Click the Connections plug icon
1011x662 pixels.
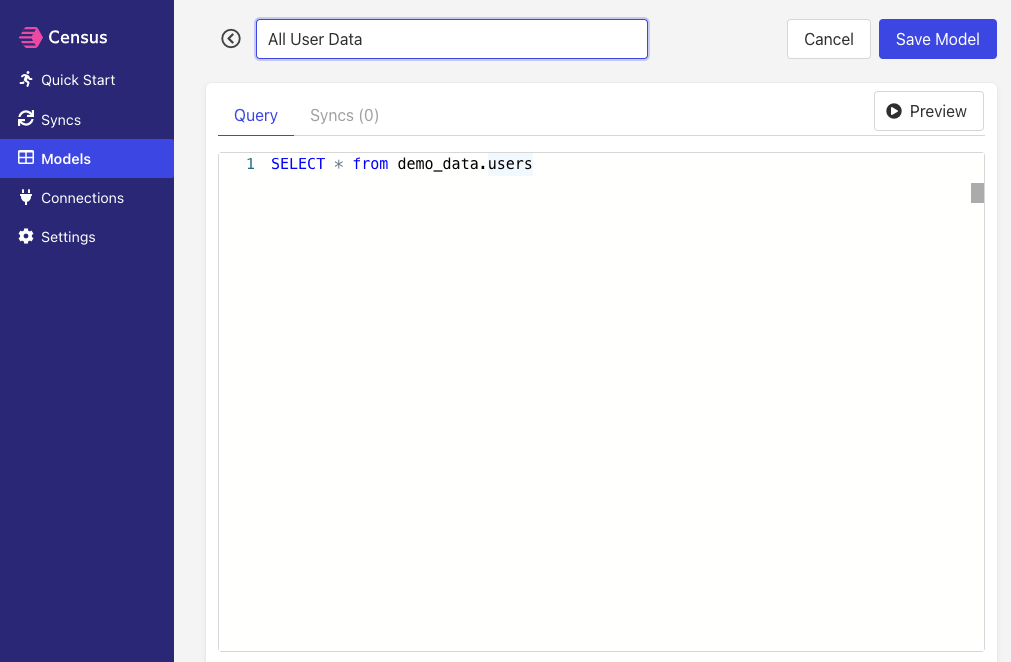click(26, 198)
